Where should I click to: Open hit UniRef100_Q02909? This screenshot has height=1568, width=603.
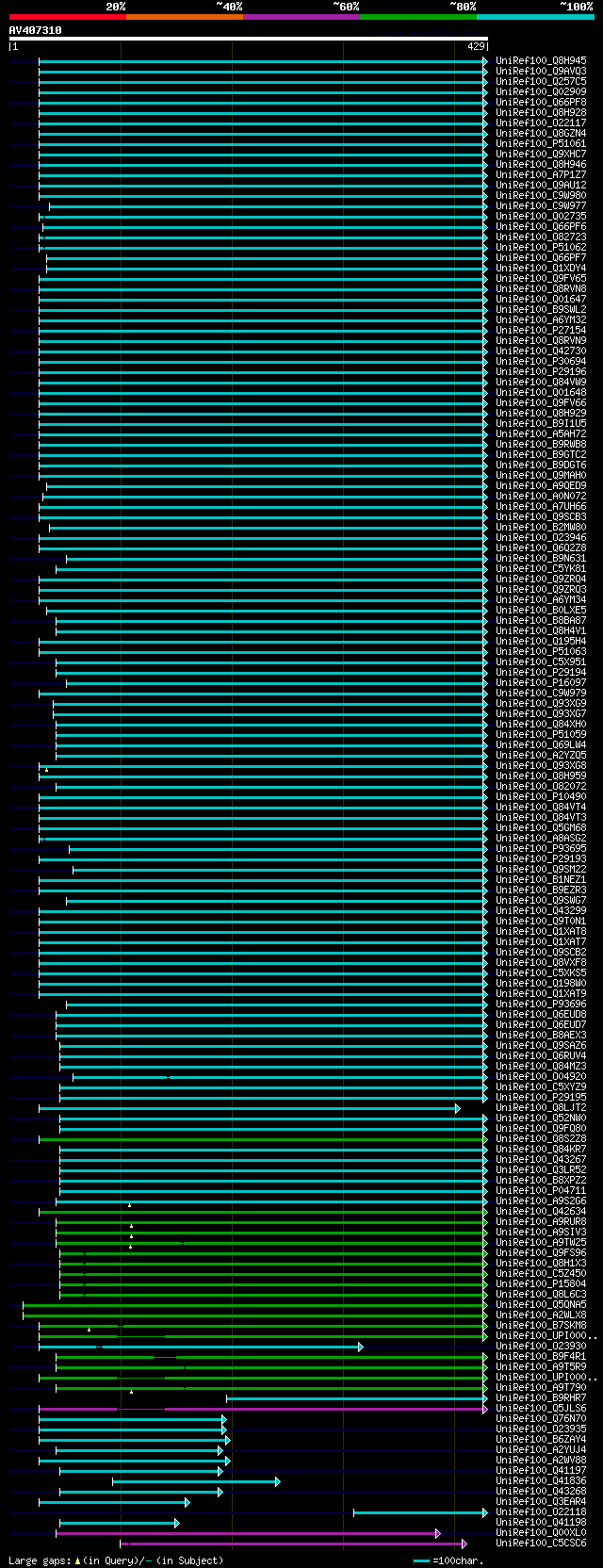point(541,91)
